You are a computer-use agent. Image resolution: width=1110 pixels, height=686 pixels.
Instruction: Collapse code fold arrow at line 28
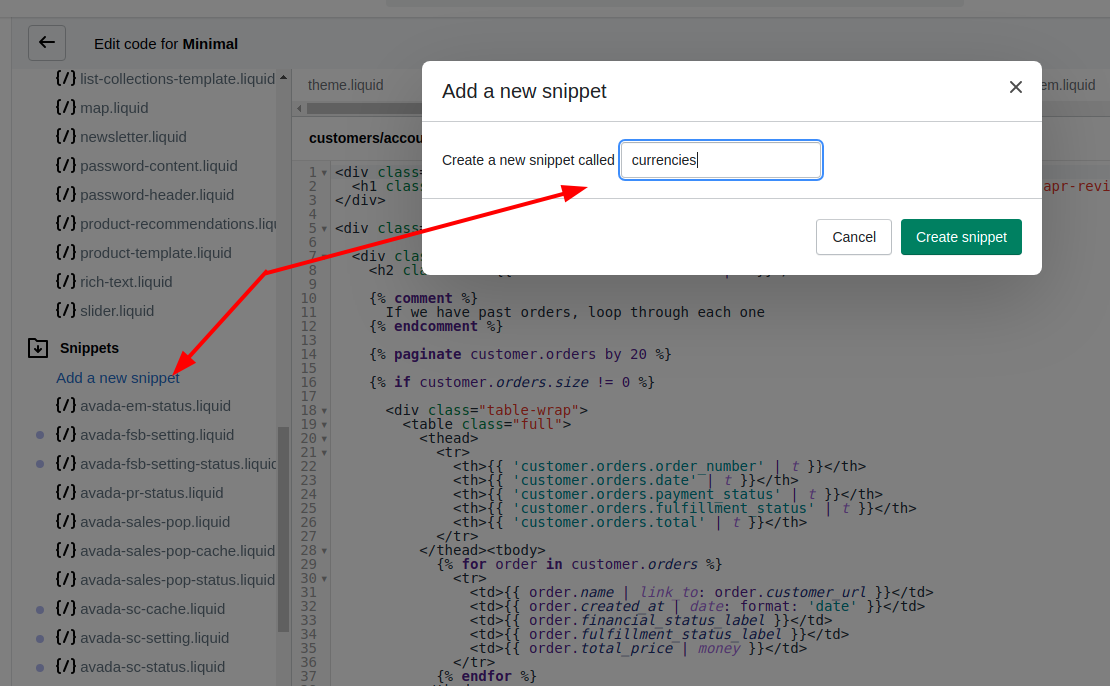[x=324, y=551]
